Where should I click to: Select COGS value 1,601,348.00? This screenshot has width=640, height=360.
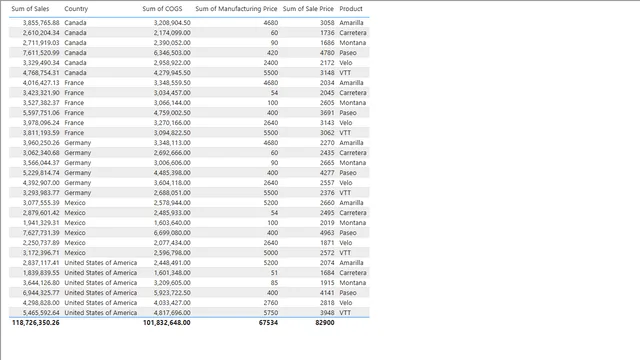[172, 273]
